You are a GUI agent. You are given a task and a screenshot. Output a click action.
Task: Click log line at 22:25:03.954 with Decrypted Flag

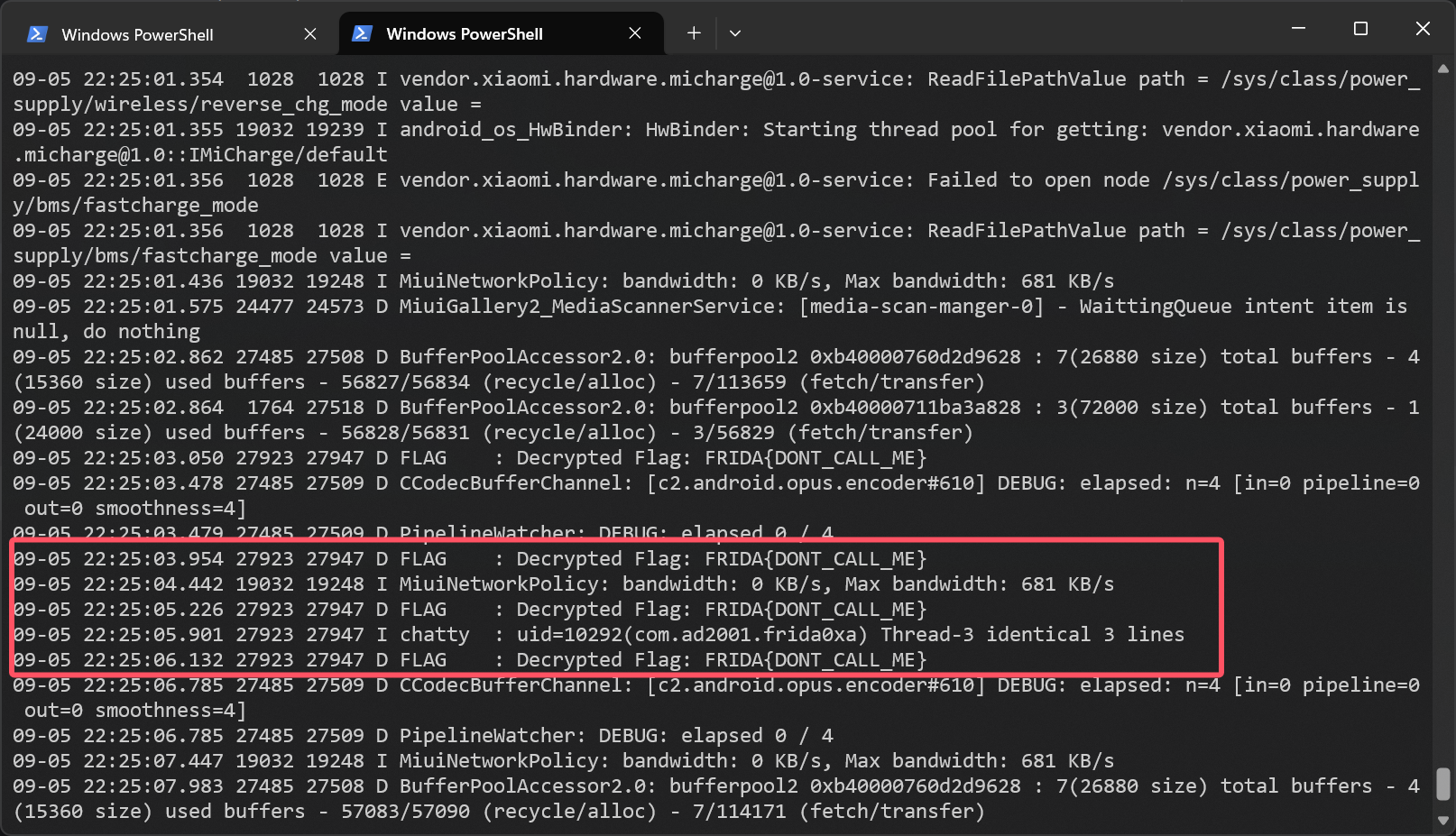click(x=469, y=559)
